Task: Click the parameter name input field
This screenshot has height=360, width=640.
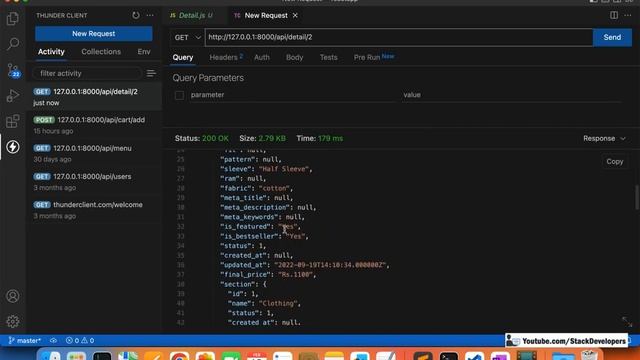Action: point(292,95)
